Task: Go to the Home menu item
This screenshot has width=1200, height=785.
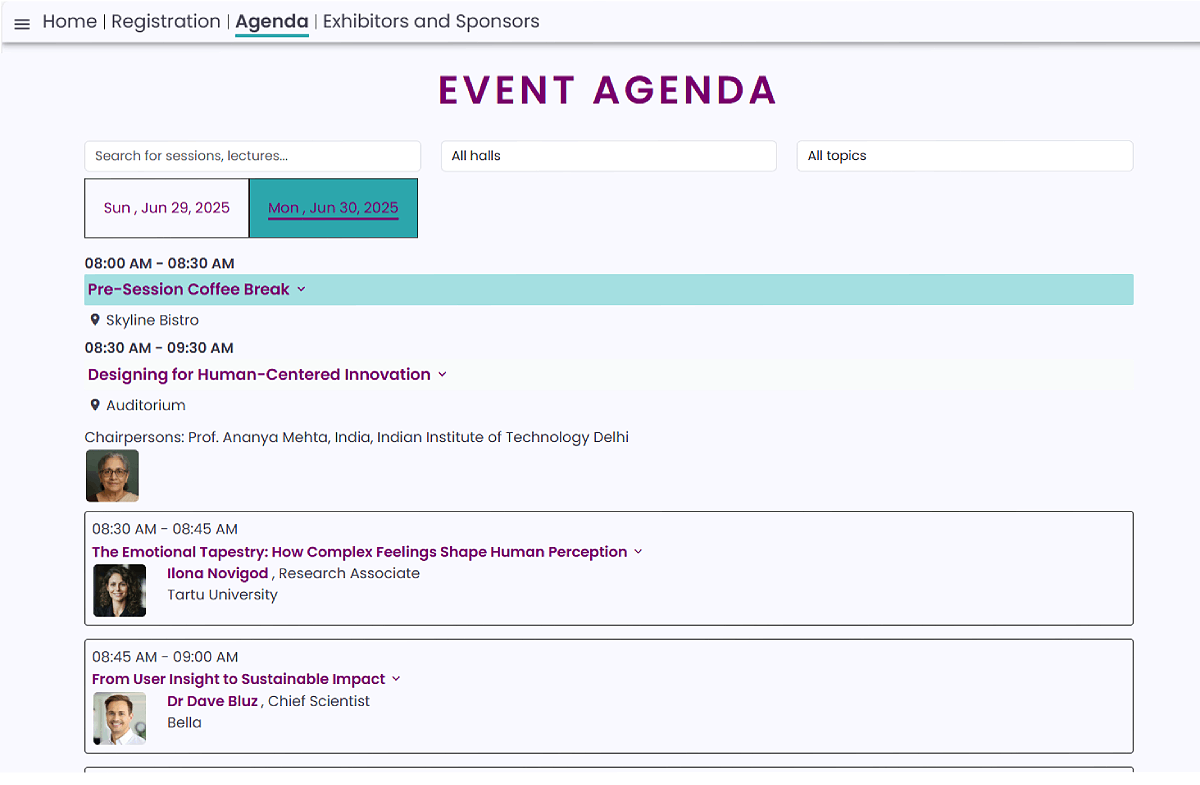Action: click(69, 22)
